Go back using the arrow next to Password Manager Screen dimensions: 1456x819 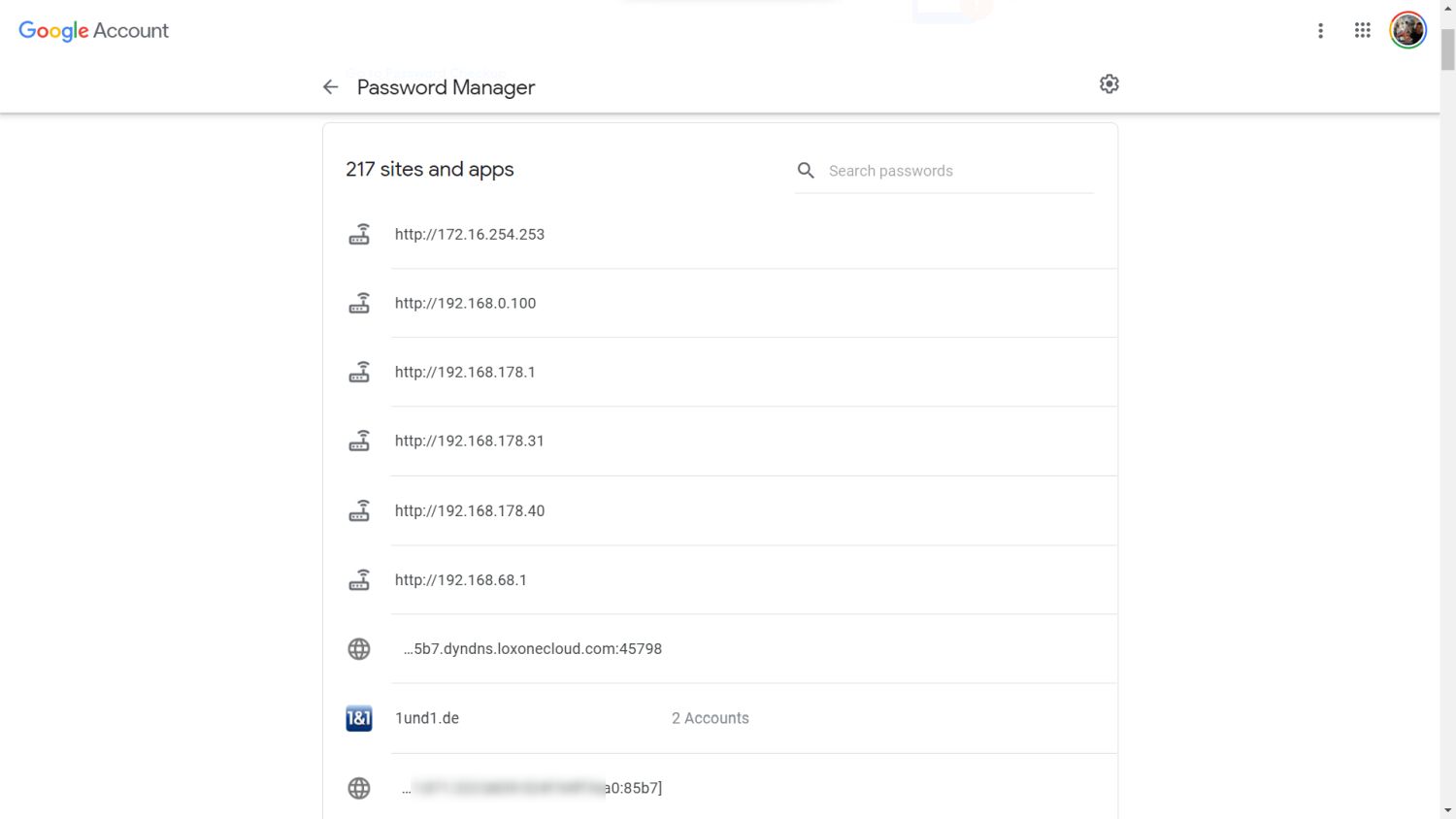pos(330,87)
